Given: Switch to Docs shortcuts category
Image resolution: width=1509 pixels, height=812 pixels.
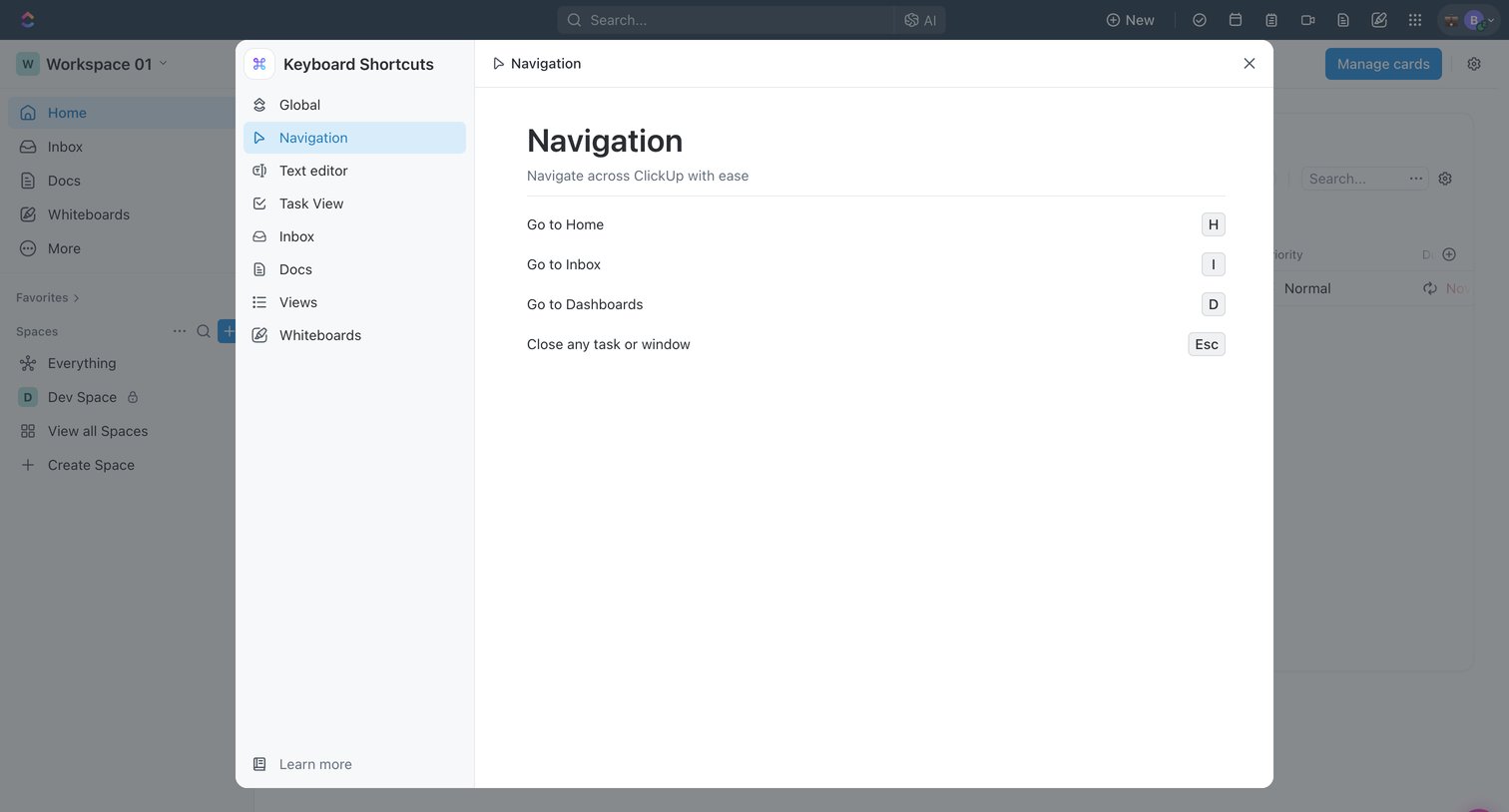Looking at the screenshot, I should (354, 269).
